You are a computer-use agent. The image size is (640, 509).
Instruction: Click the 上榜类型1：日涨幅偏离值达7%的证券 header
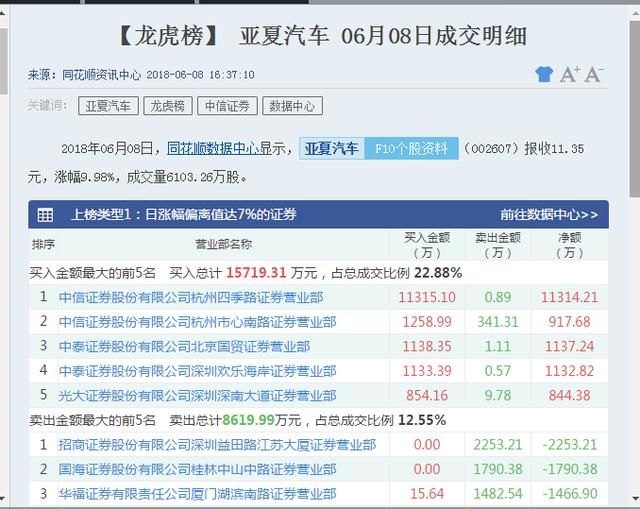click(184, 215)
